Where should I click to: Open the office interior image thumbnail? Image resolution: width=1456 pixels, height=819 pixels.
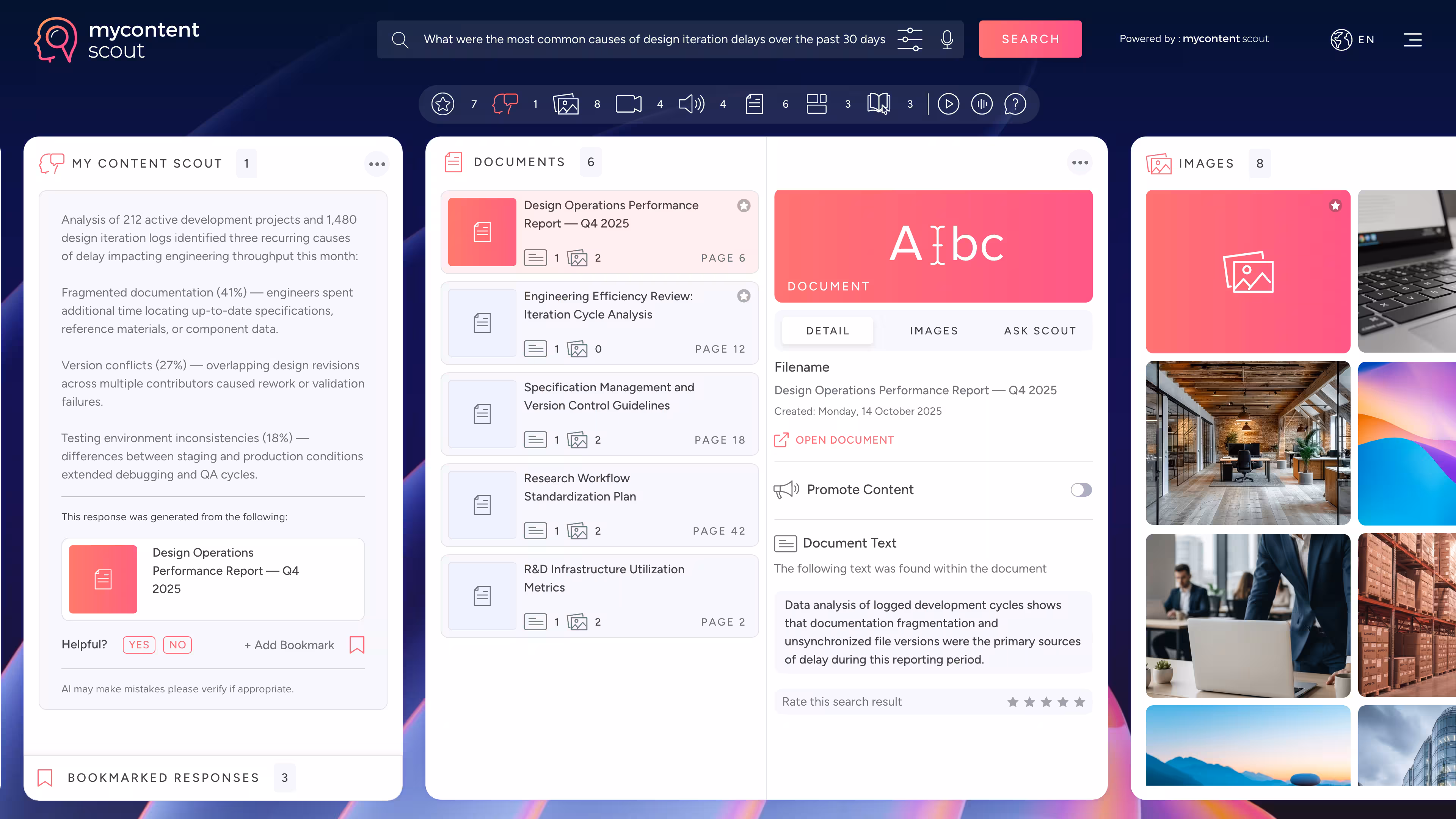point(1247,443)
